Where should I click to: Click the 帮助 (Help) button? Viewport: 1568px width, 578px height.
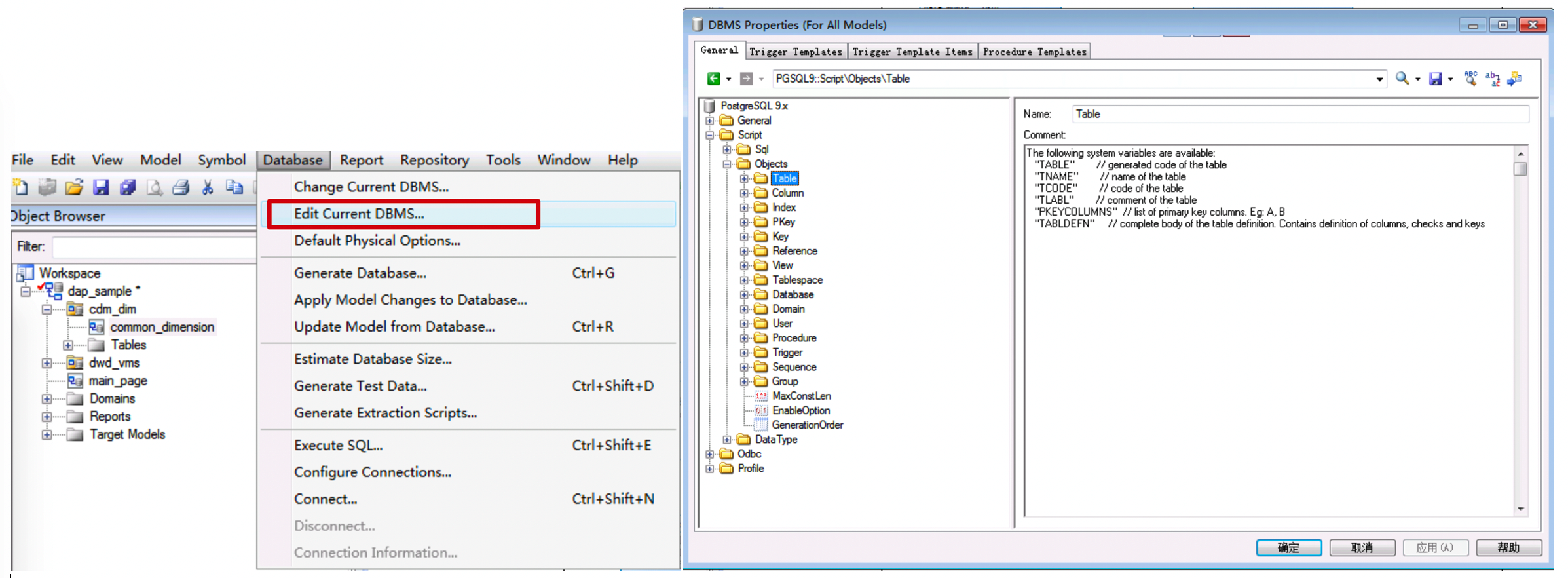pyautogui.click(x=1508, y=548)
